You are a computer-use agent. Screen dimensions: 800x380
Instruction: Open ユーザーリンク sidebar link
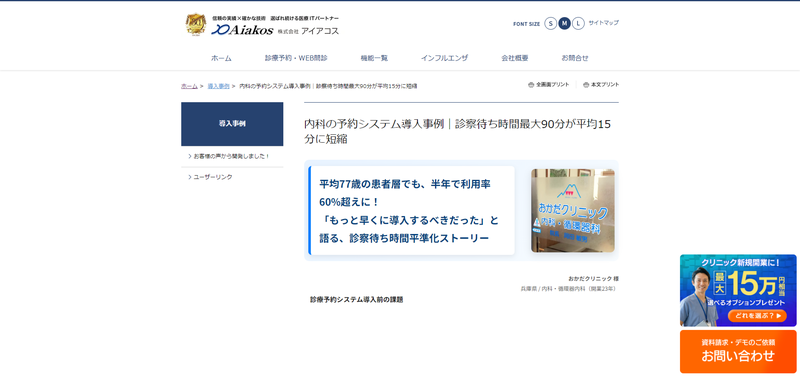213,177
